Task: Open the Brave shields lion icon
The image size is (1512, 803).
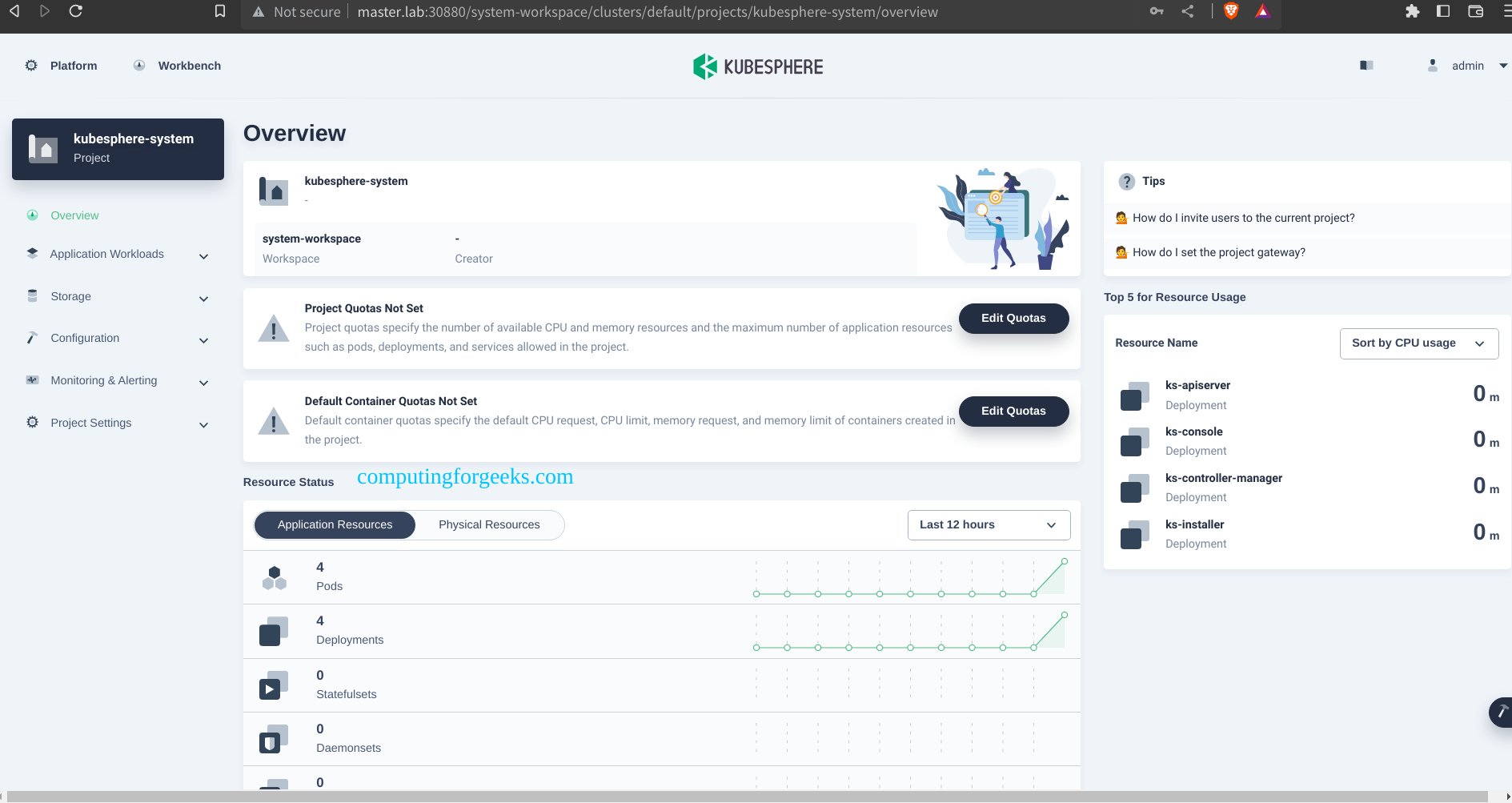Action: [1231, 11]
